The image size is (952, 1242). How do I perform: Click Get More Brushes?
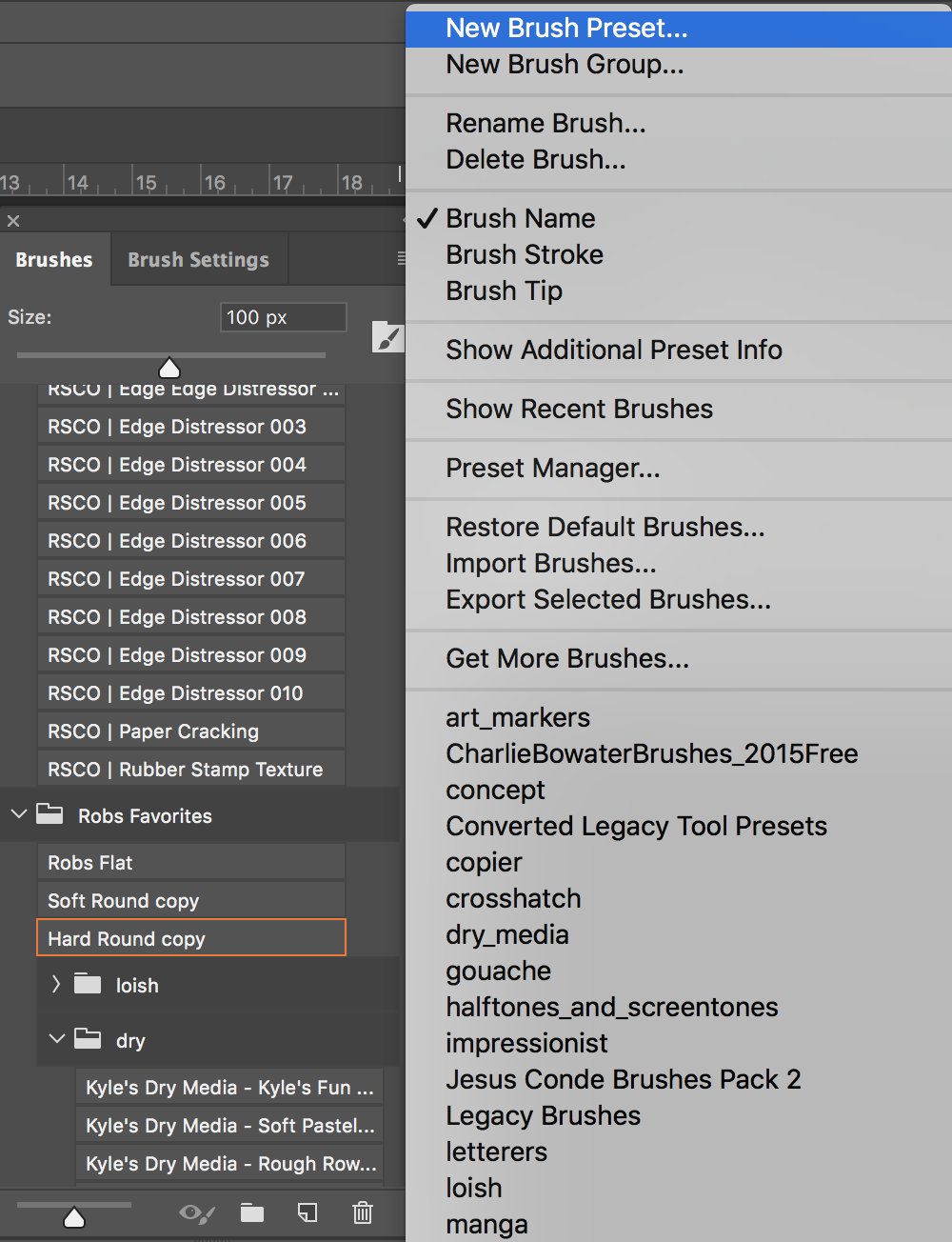pos(679,659)
